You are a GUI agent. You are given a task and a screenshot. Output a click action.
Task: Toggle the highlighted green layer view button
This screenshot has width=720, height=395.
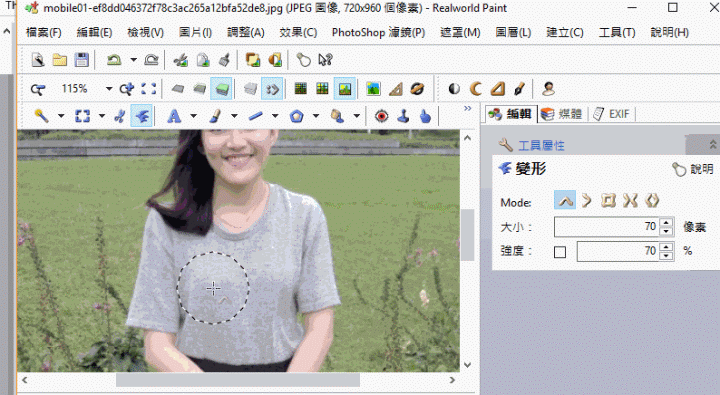point(221,89)
